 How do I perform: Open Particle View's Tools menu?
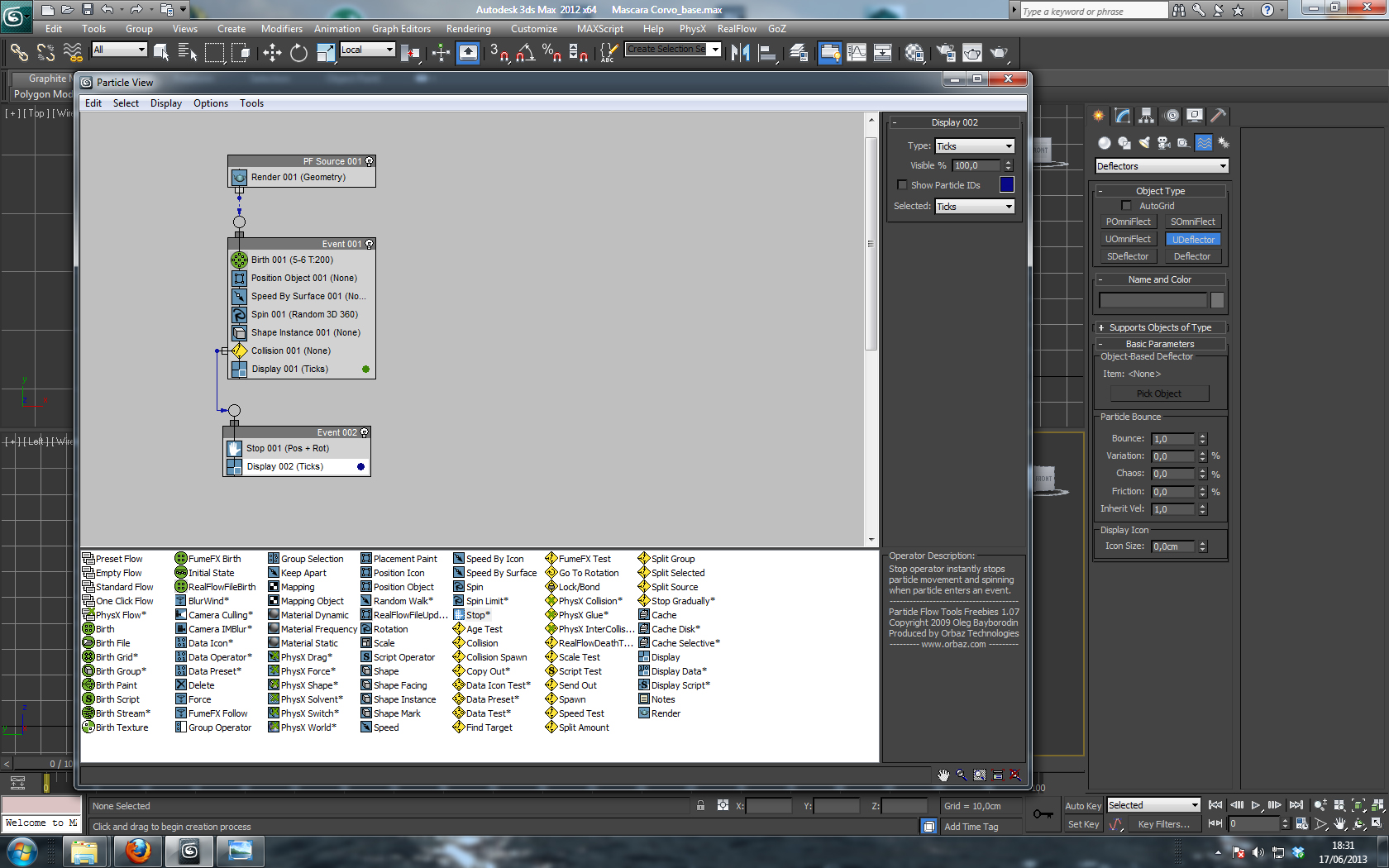point(251,103)
